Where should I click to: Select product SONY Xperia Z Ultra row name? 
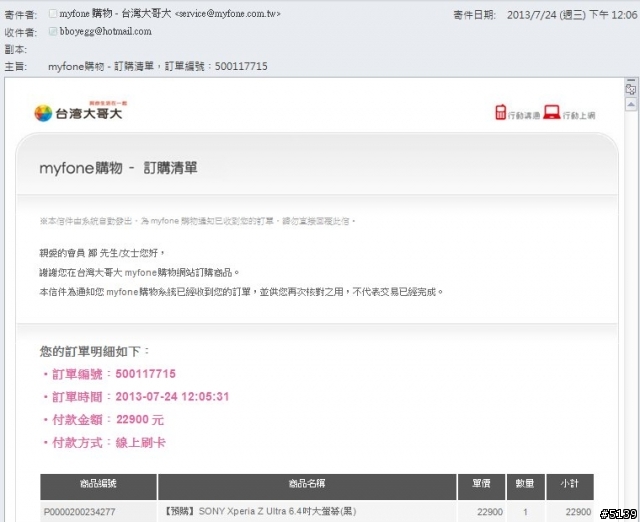260,511
